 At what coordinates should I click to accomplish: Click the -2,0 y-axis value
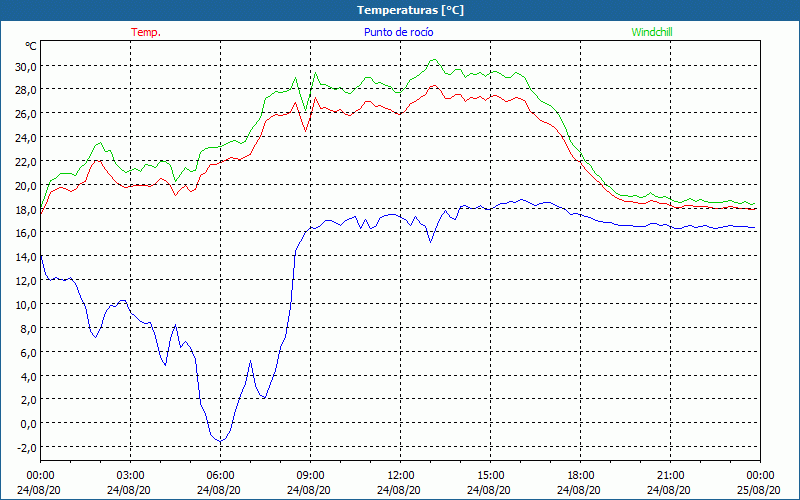(x=26, y=448)
